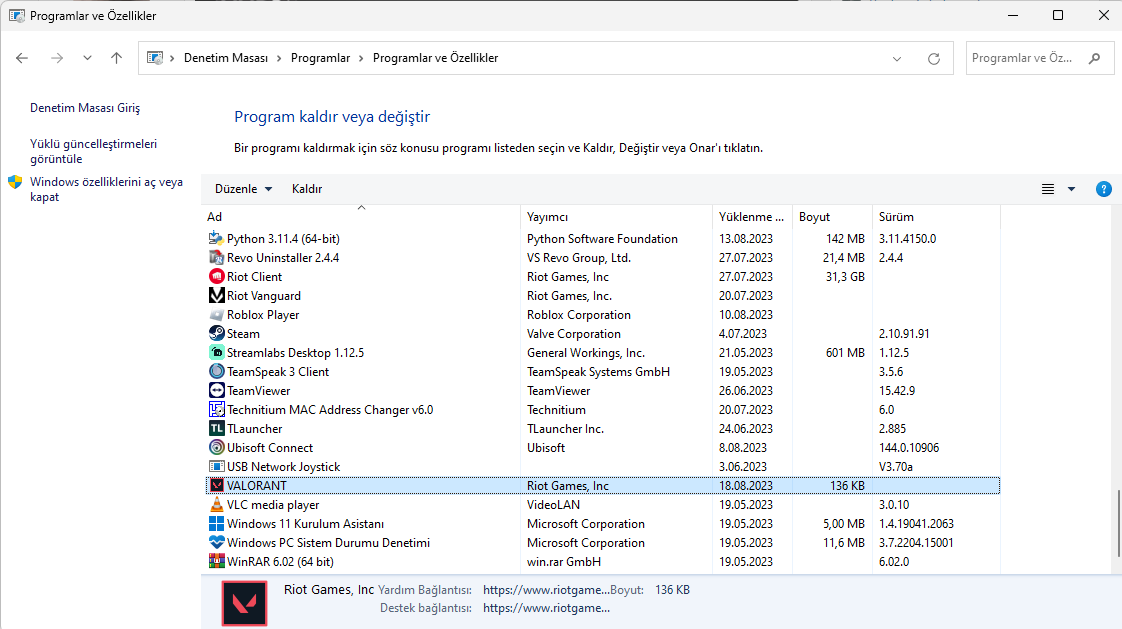Image resolution: width=1122 pixels, height=629 pixels.
Task: Go up one level with up arrow
Action: 117,58
